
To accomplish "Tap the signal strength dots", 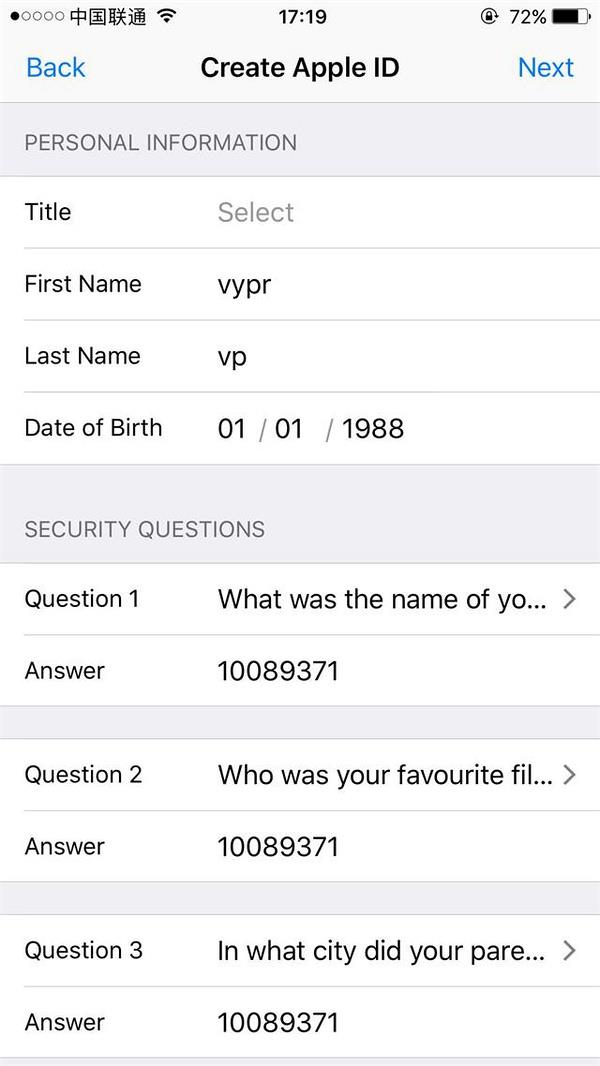I will point(37,16).
